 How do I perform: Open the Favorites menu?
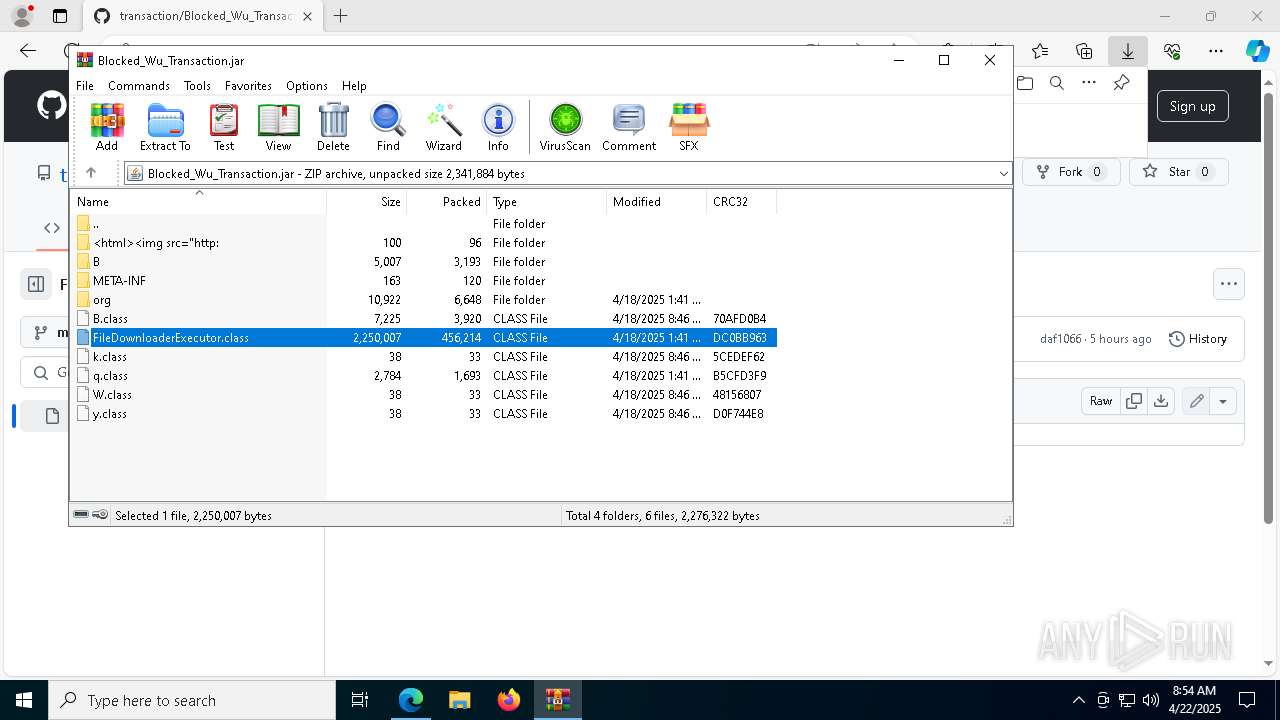(x=248, y=86)
